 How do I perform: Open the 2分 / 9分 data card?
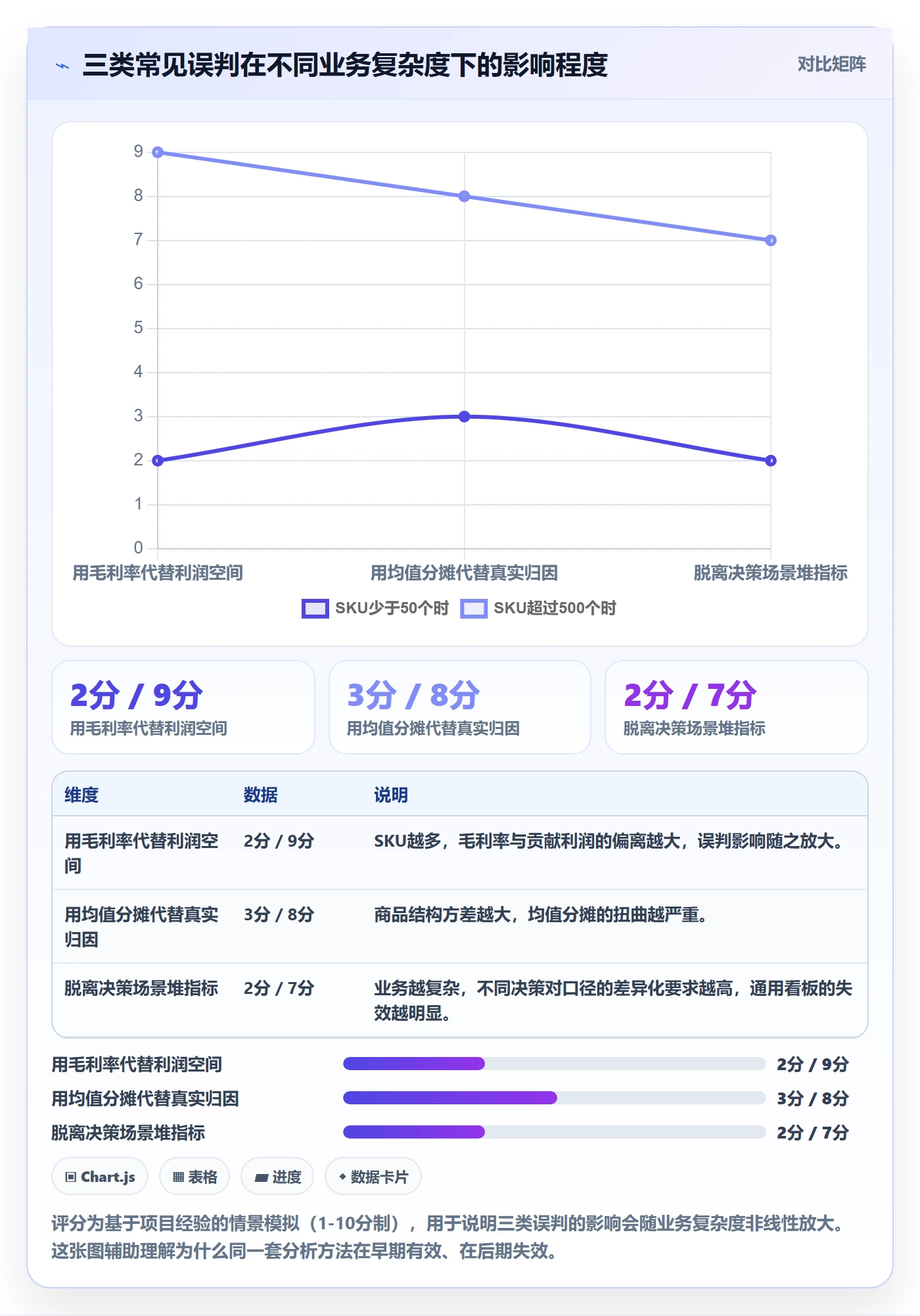183,707
